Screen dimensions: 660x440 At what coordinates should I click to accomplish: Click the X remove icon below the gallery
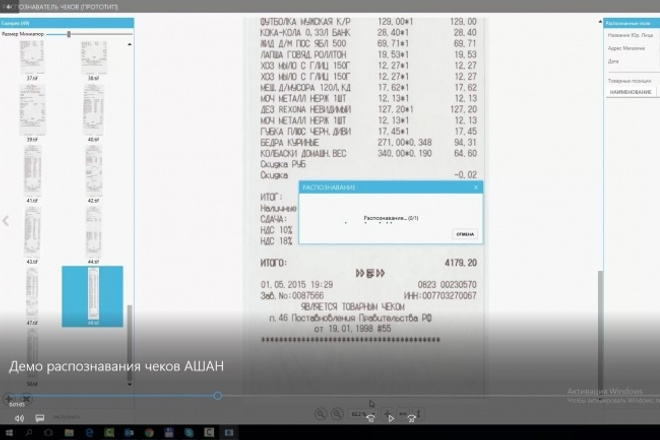pos(26,398)
